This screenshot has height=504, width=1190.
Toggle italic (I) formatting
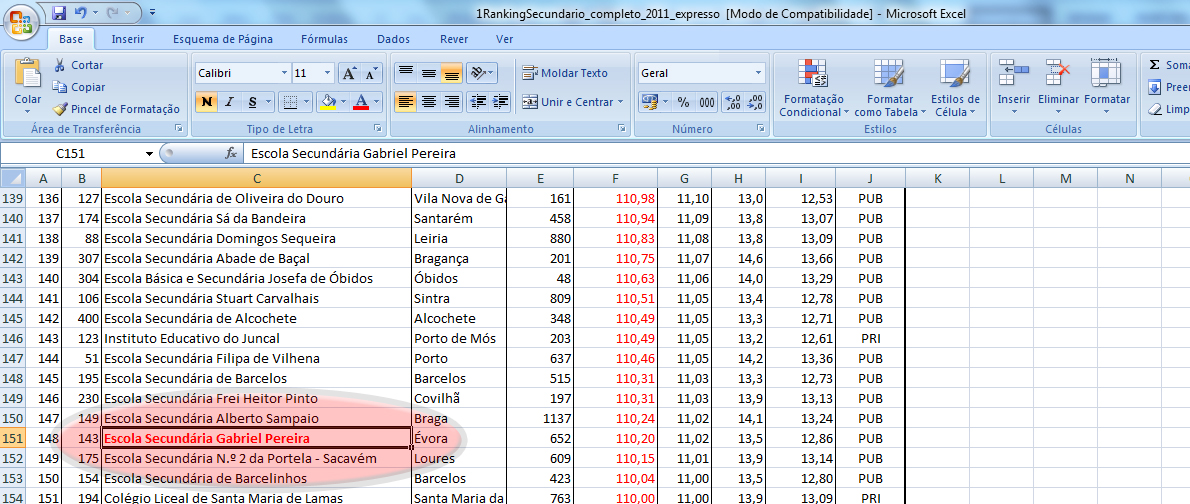coord(229,102)
